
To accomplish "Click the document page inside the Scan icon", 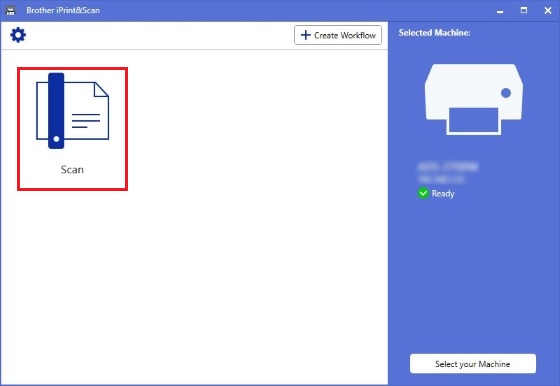I will [86, 111].
